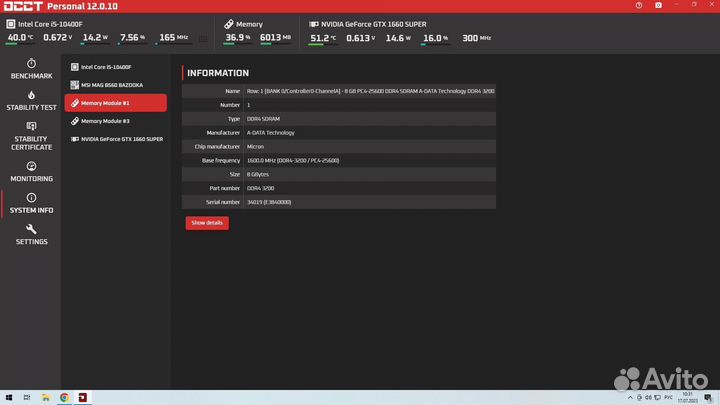Click GPU temperature reading 51.2 °C
The image size is (720, 405).
point(323,38)
